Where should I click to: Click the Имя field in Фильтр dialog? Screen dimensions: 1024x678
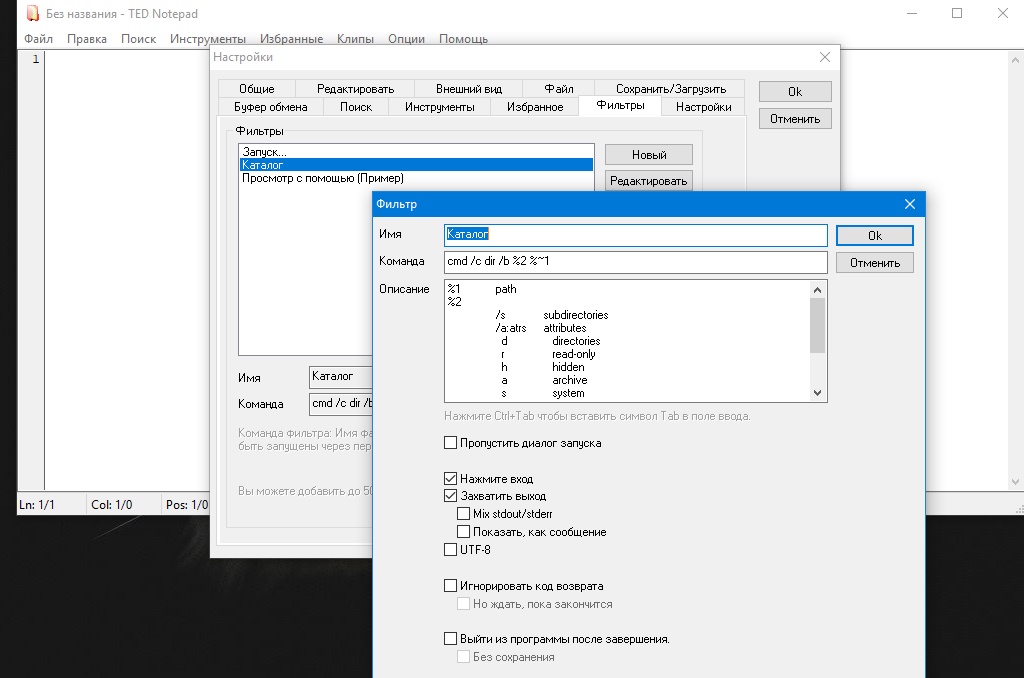point(635,235)
